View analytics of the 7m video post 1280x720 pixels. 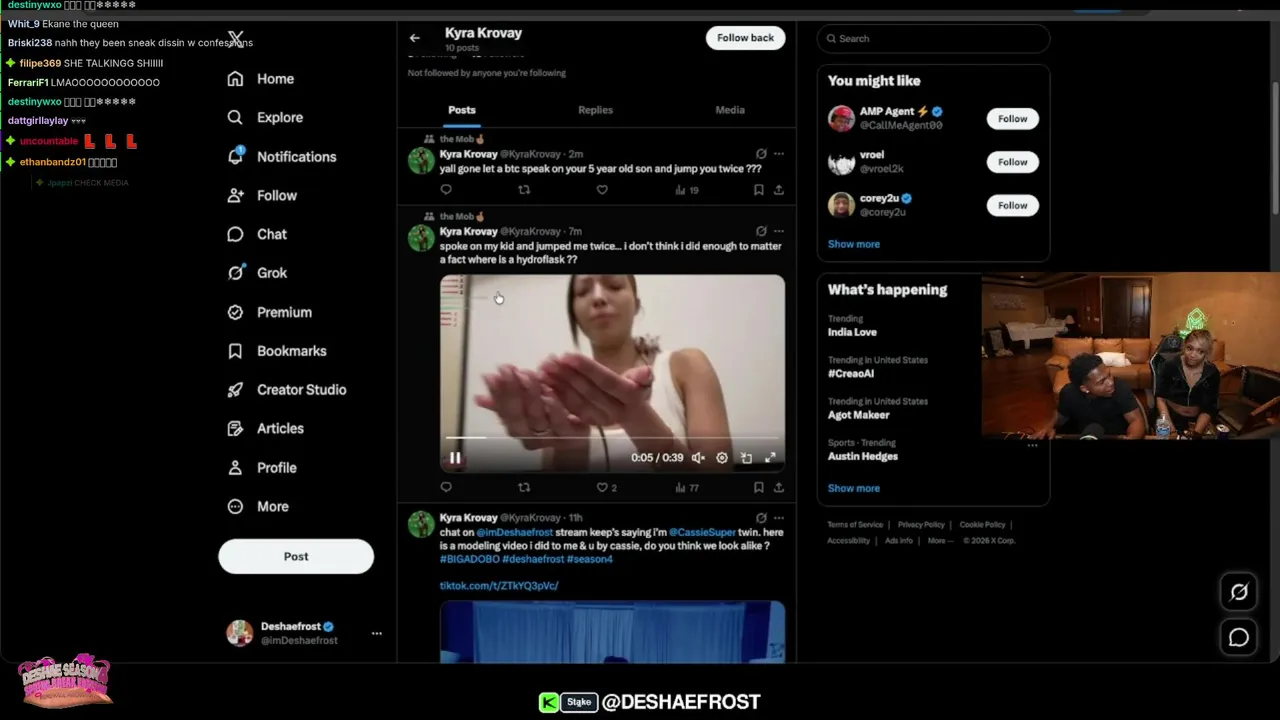click(x=686, y=488)
